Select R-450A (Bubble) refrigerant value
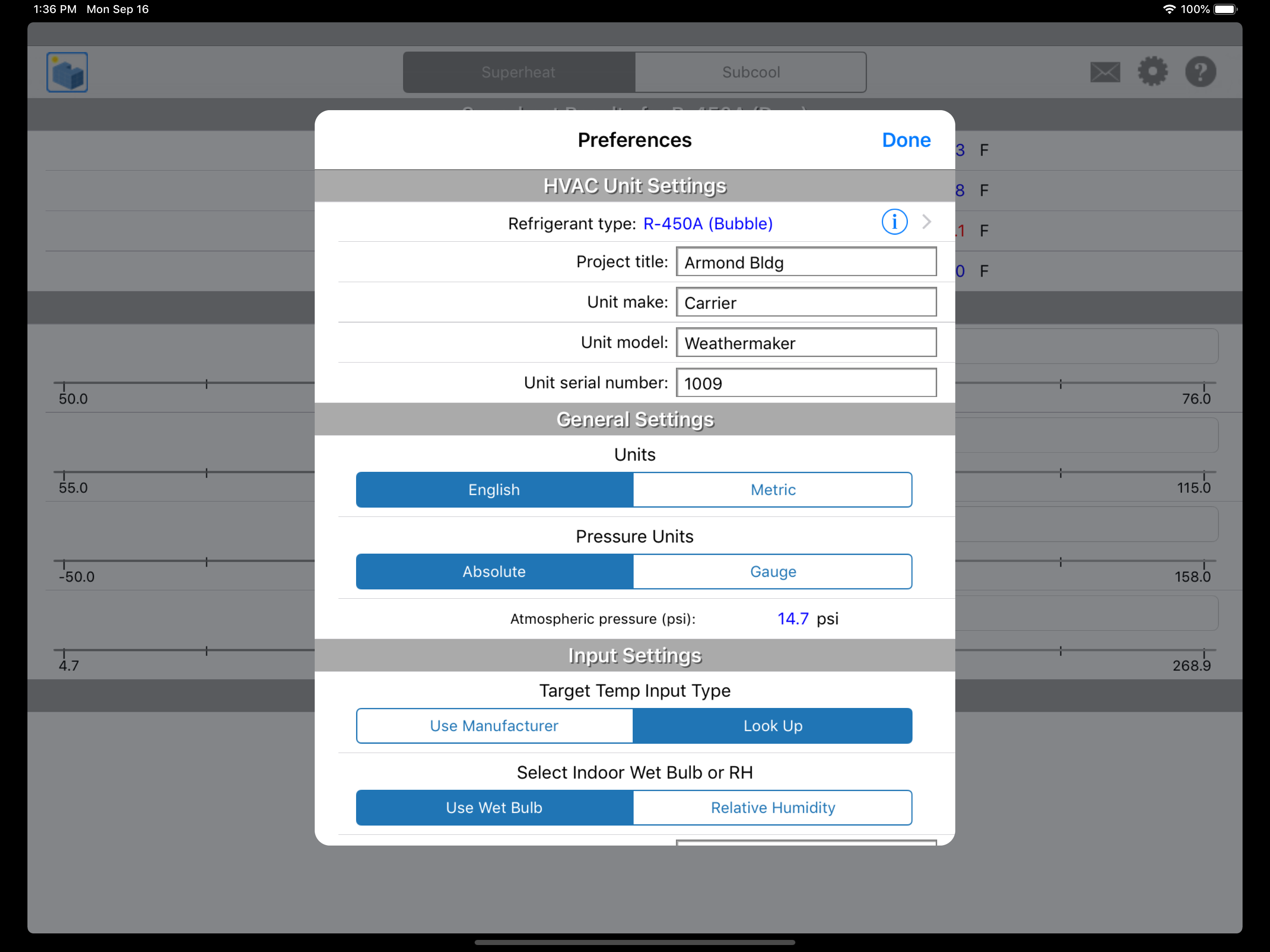Viewport: 1270px width, 952px height. [x=708, y=224]
